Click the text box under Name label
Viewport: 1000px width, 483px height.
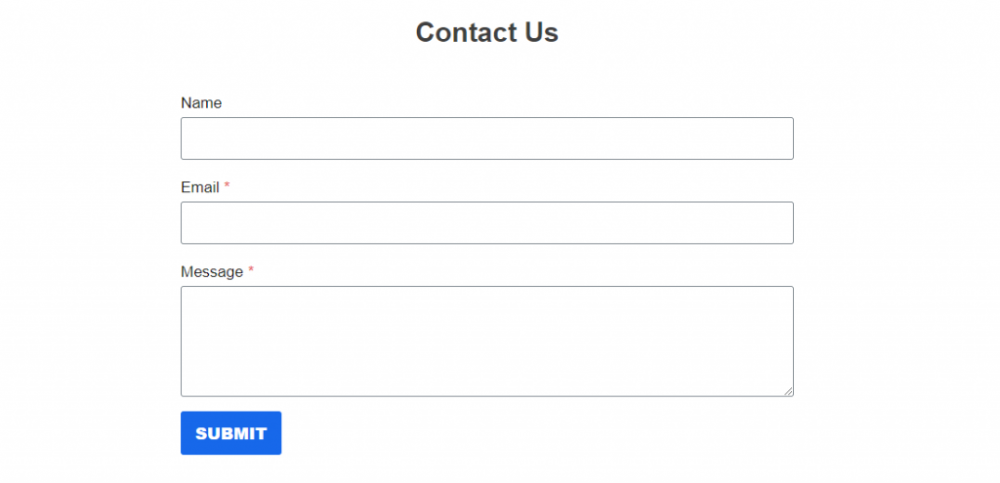[x=487, y=138]
